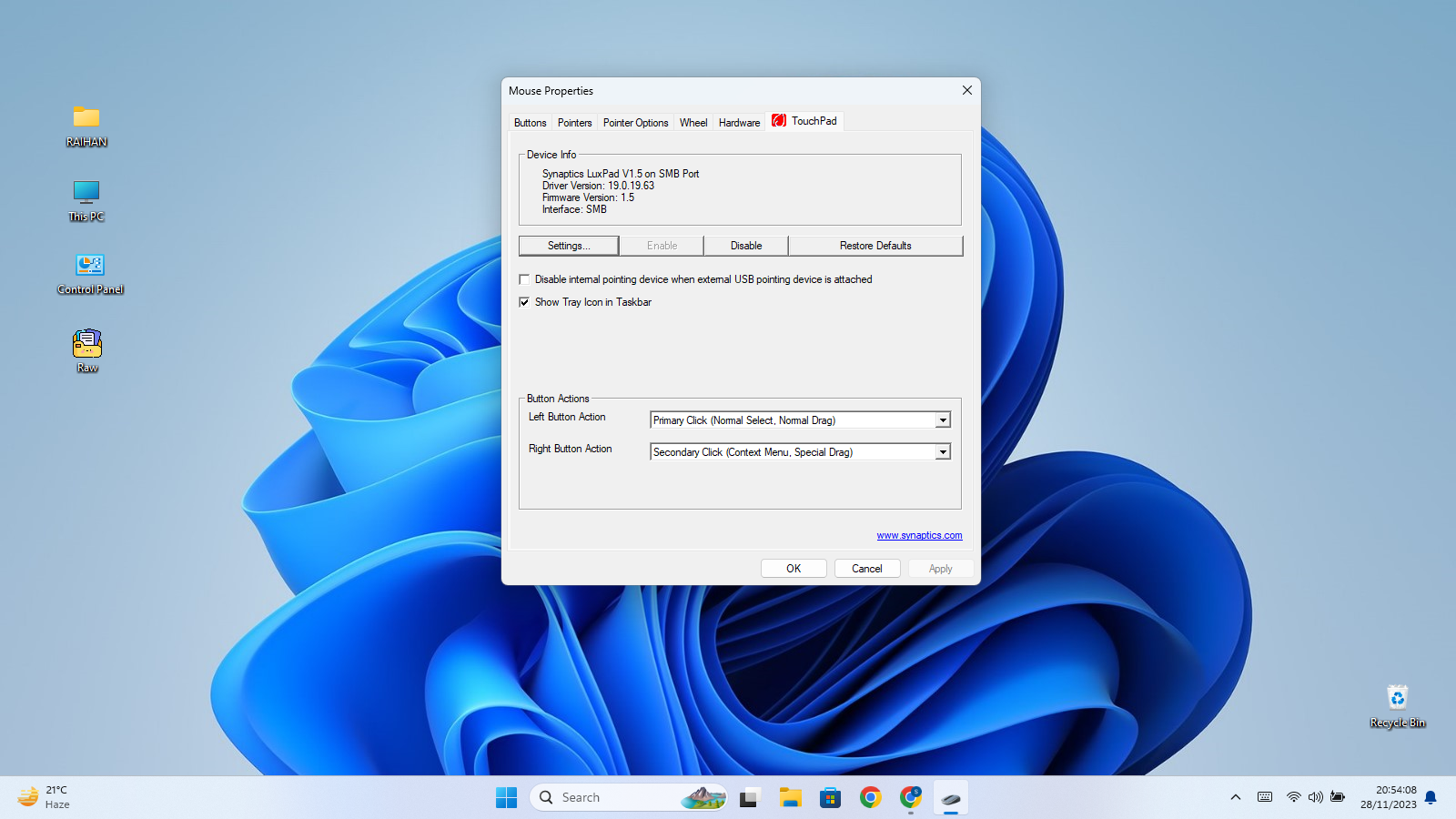
Task: Click the volume icon in system tray
Action: (1315, 797)
